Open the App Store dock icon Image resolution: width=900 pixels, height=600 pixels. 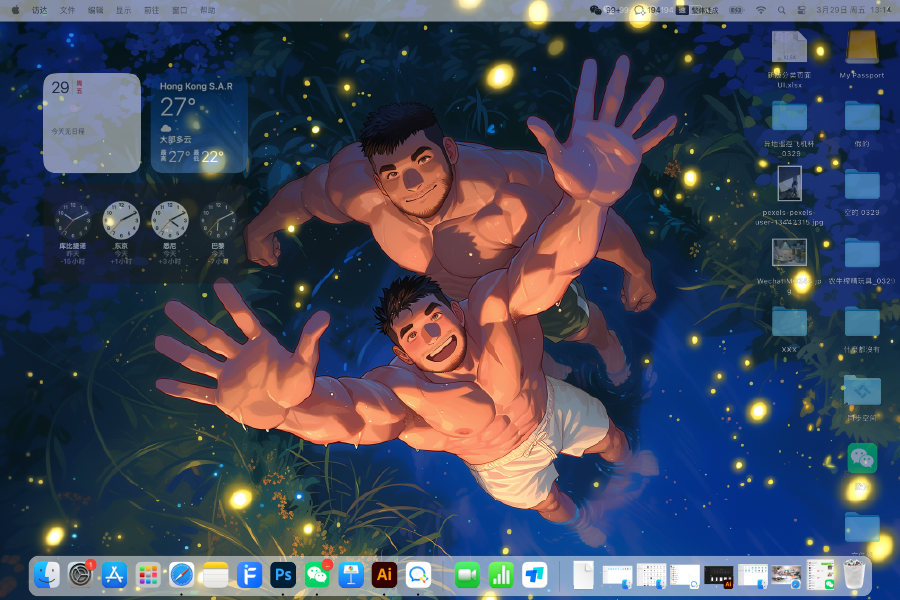pyautogui.click(x=114, y=575)
